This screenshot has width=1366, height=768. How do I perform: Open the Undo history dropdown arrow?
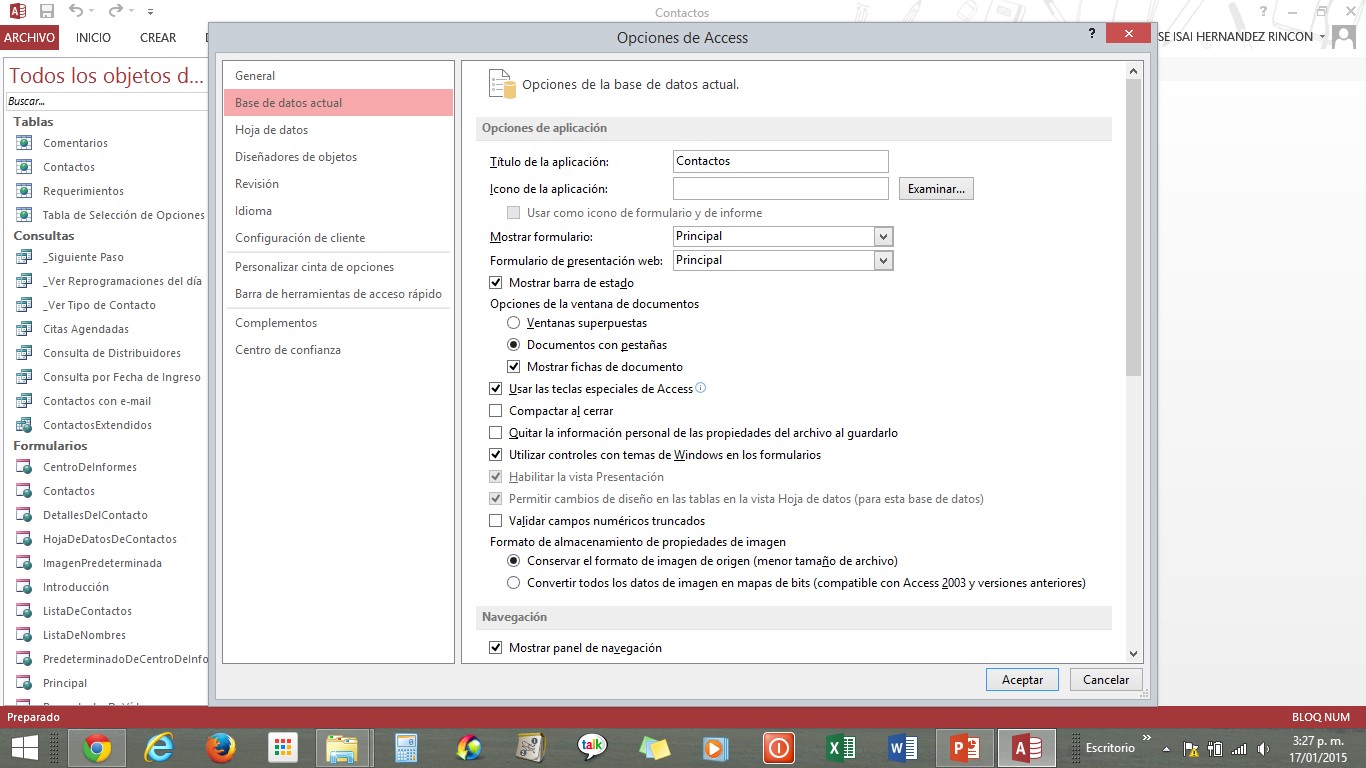click(92, 12)
